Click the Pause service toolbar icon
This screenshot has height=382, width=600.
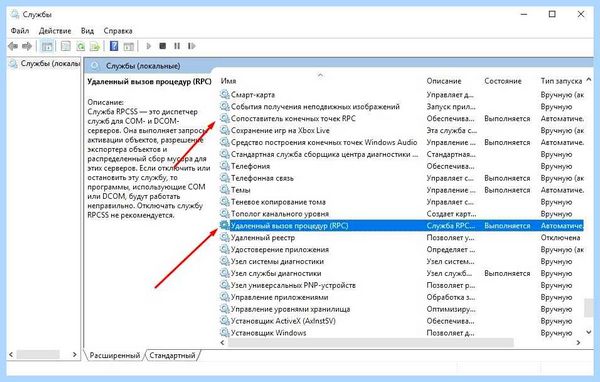(x=177, y=46)
